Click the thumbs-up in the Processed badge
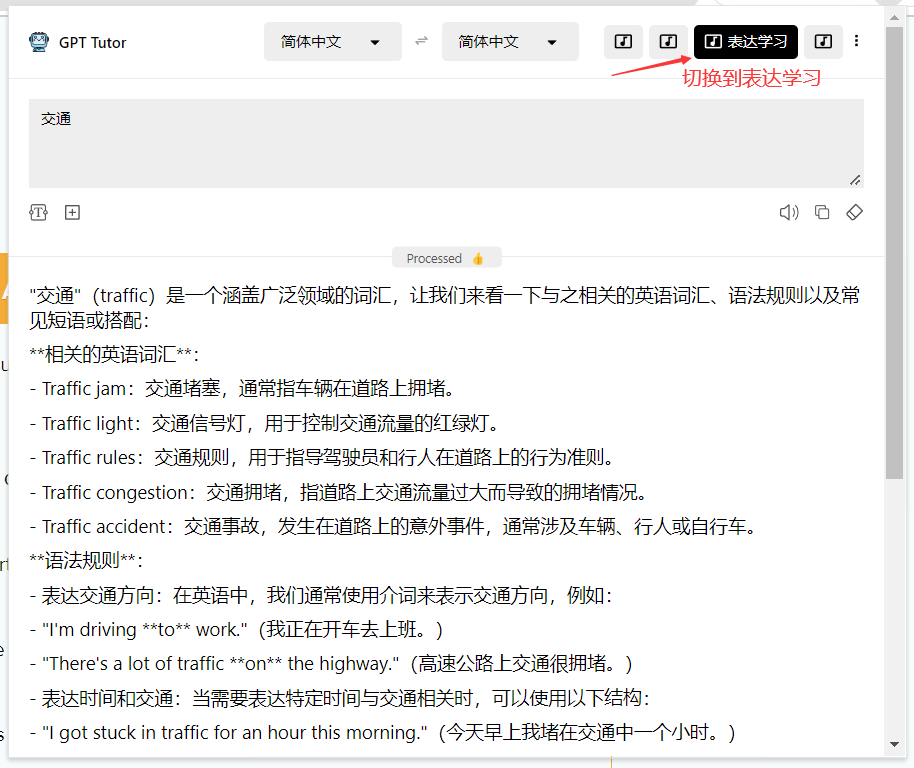This screenshot has height=768, width=914. 478,257
